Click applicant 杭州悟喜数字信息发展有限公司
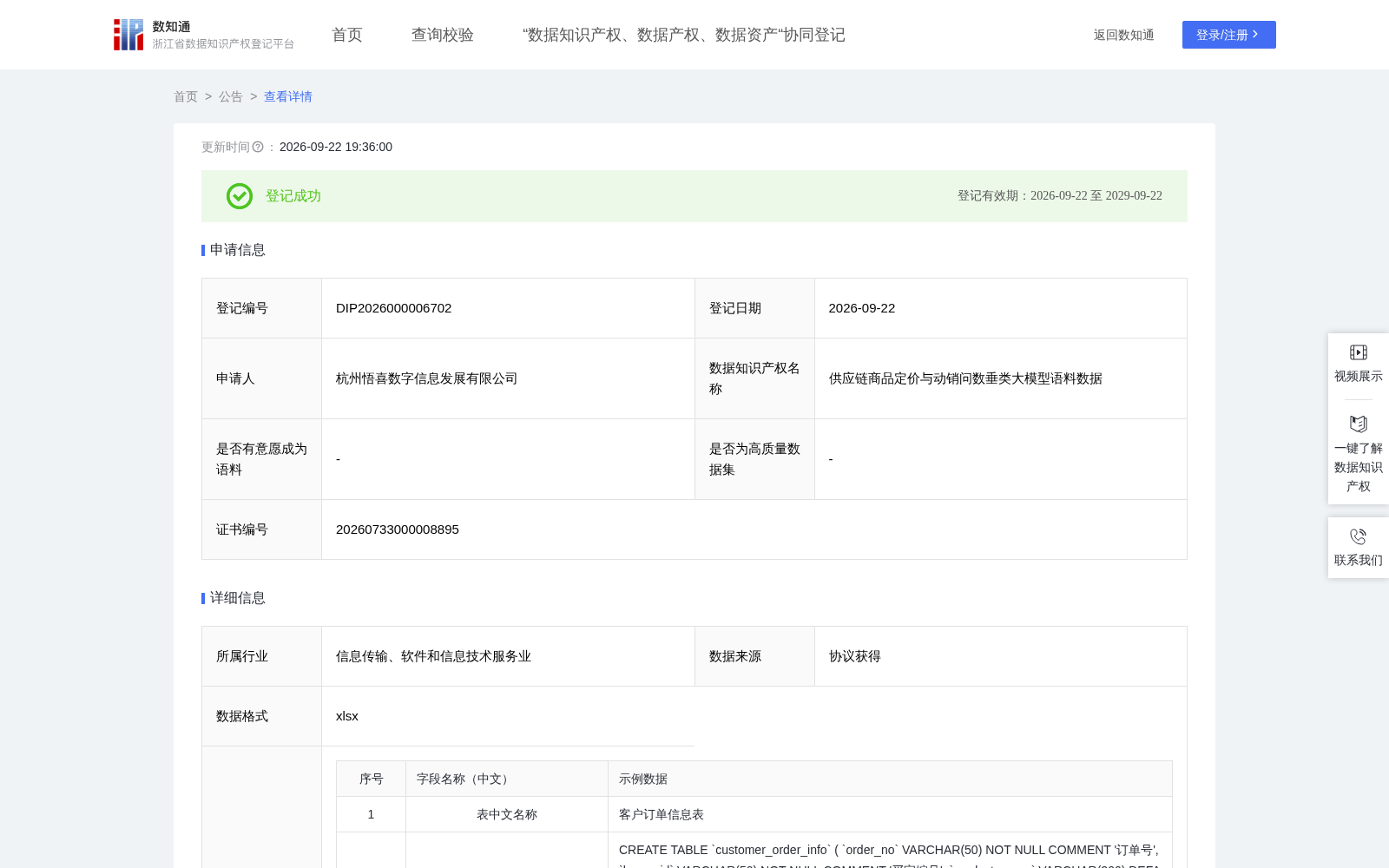Screen dimensions: 1389x868 427,378
